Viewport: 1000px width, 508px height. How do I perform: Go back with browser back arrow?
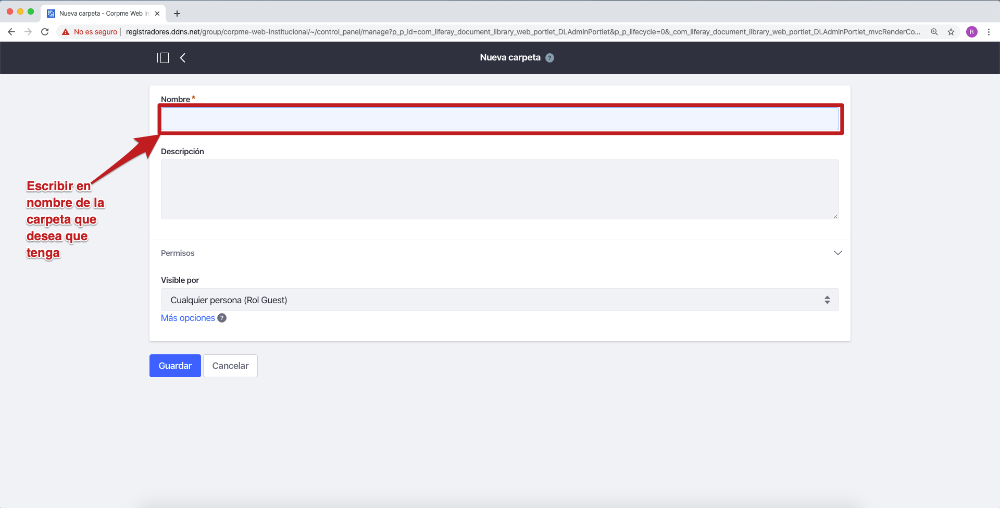(x=11, y=32)
